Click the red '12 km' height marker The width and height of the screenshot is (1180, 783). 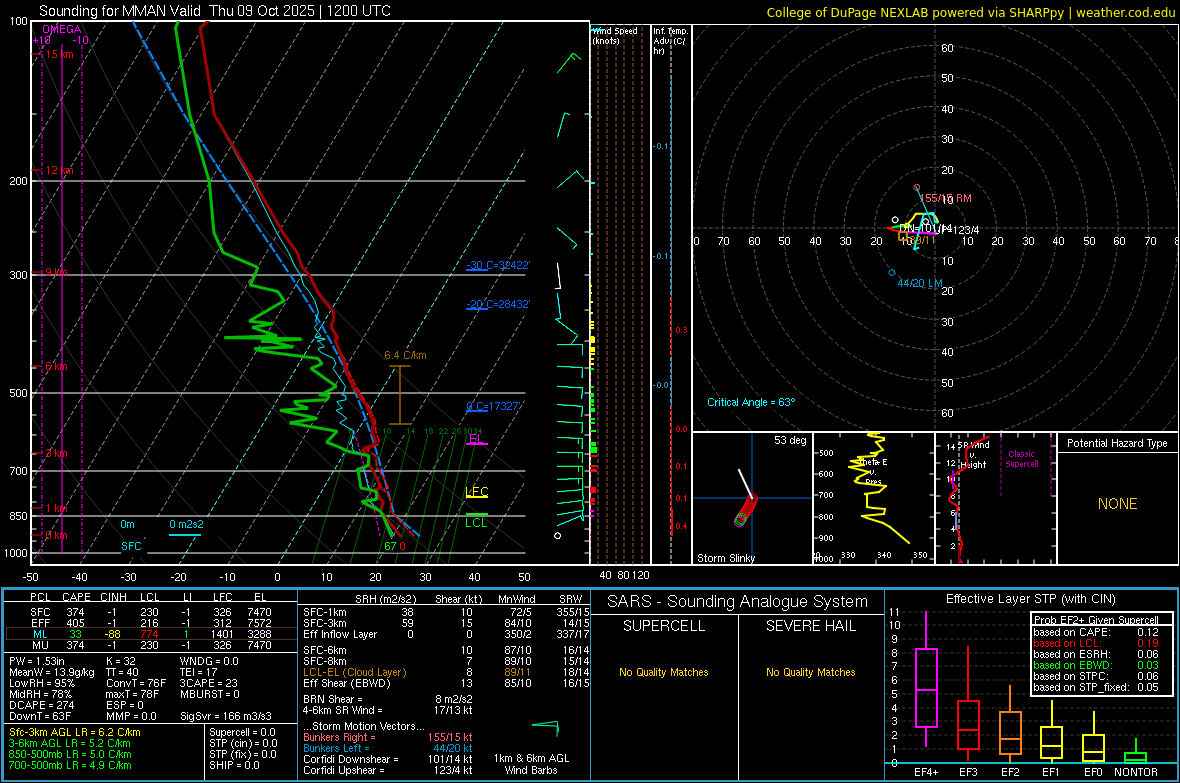(59, 170)
